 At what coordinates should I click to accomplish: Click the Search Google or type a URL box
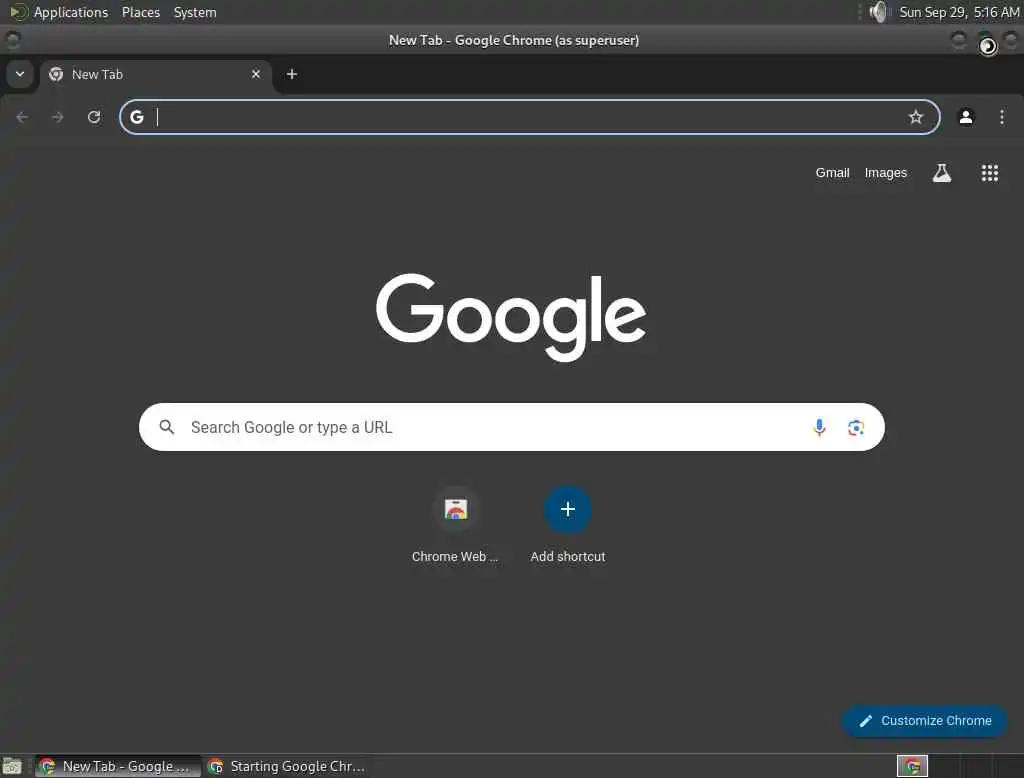pos(511,427)
